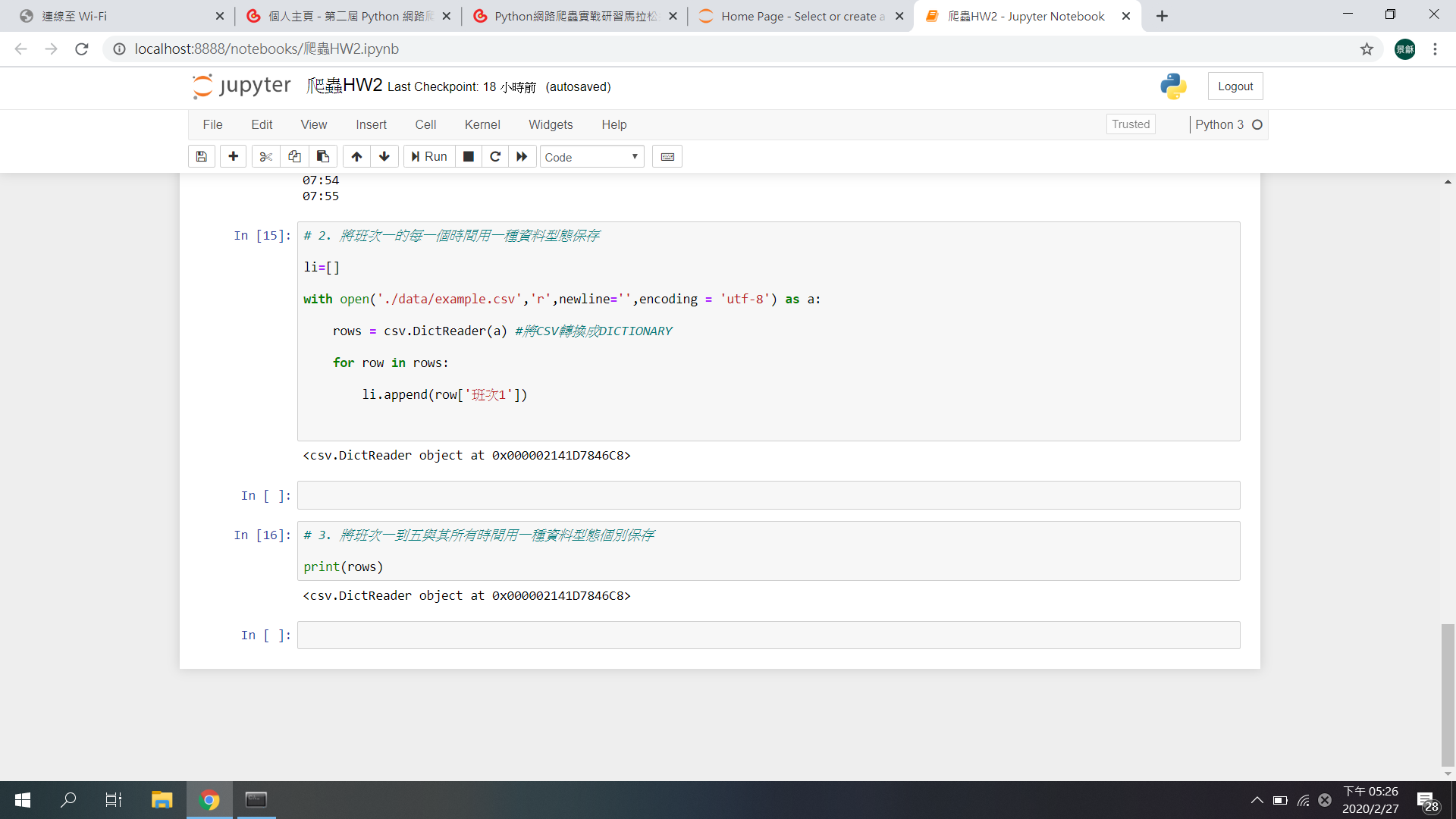This screenshot has width=1456, height=819.
Task: Open File Explorer from the taskbar
Action: [162, 800]
